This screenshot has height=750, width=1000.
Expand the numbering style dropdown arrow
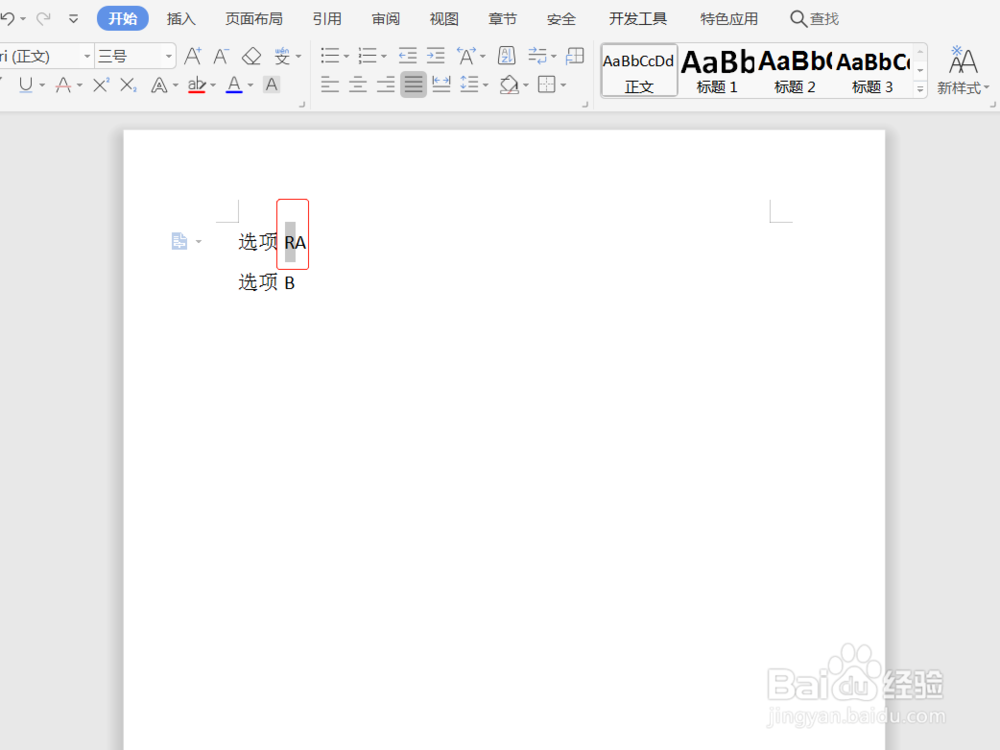(383, 56)
